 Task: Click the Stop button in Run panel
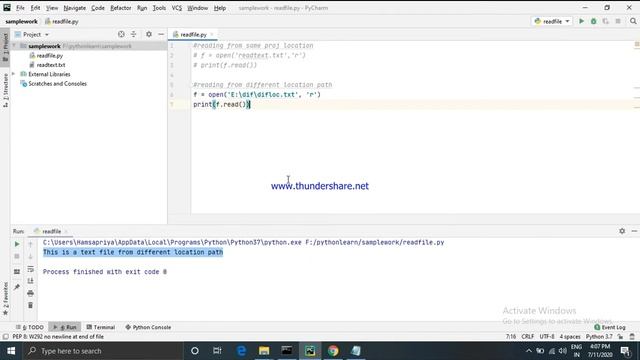click(x=17, y=257)
